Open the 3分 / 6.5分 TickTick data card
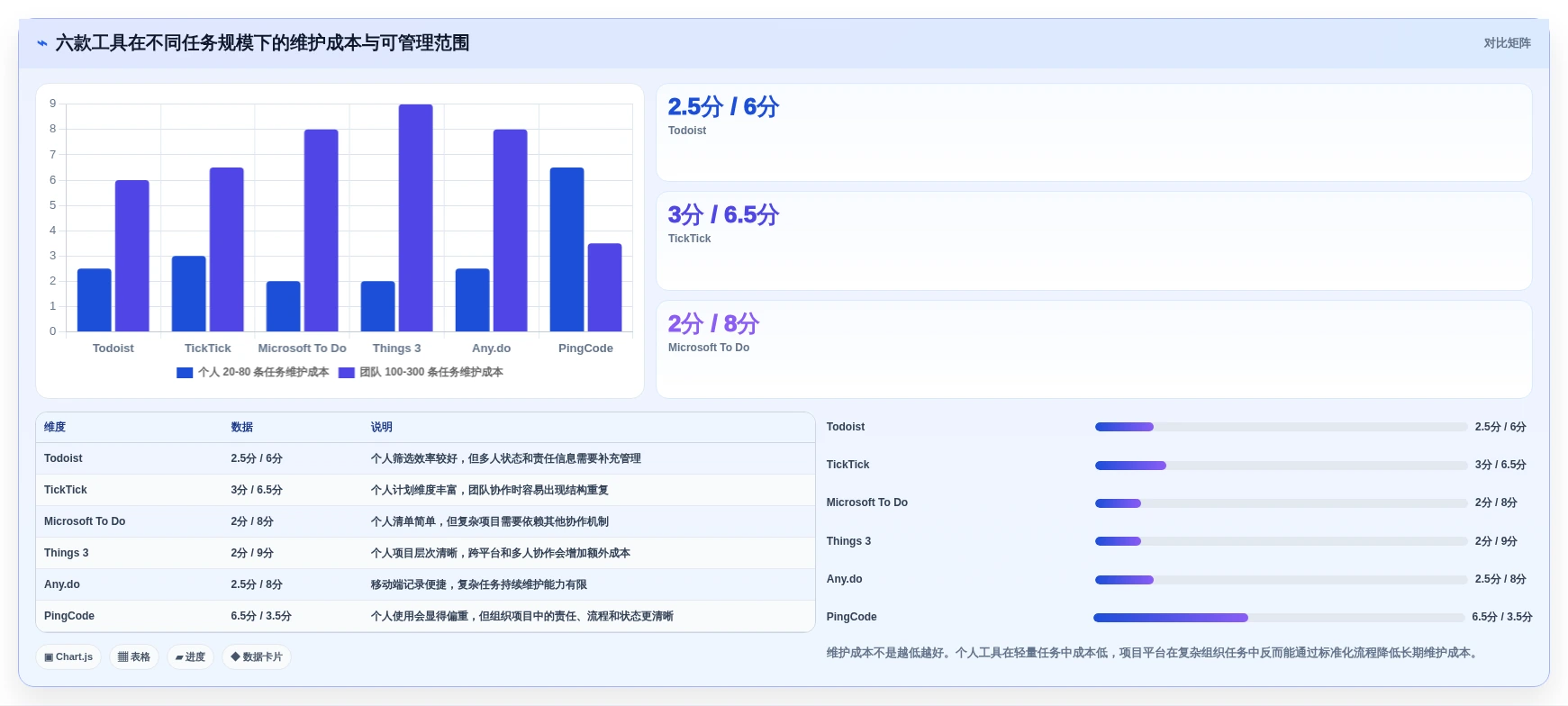This screenshot has height=706, width=1568. coord(1094,241)
